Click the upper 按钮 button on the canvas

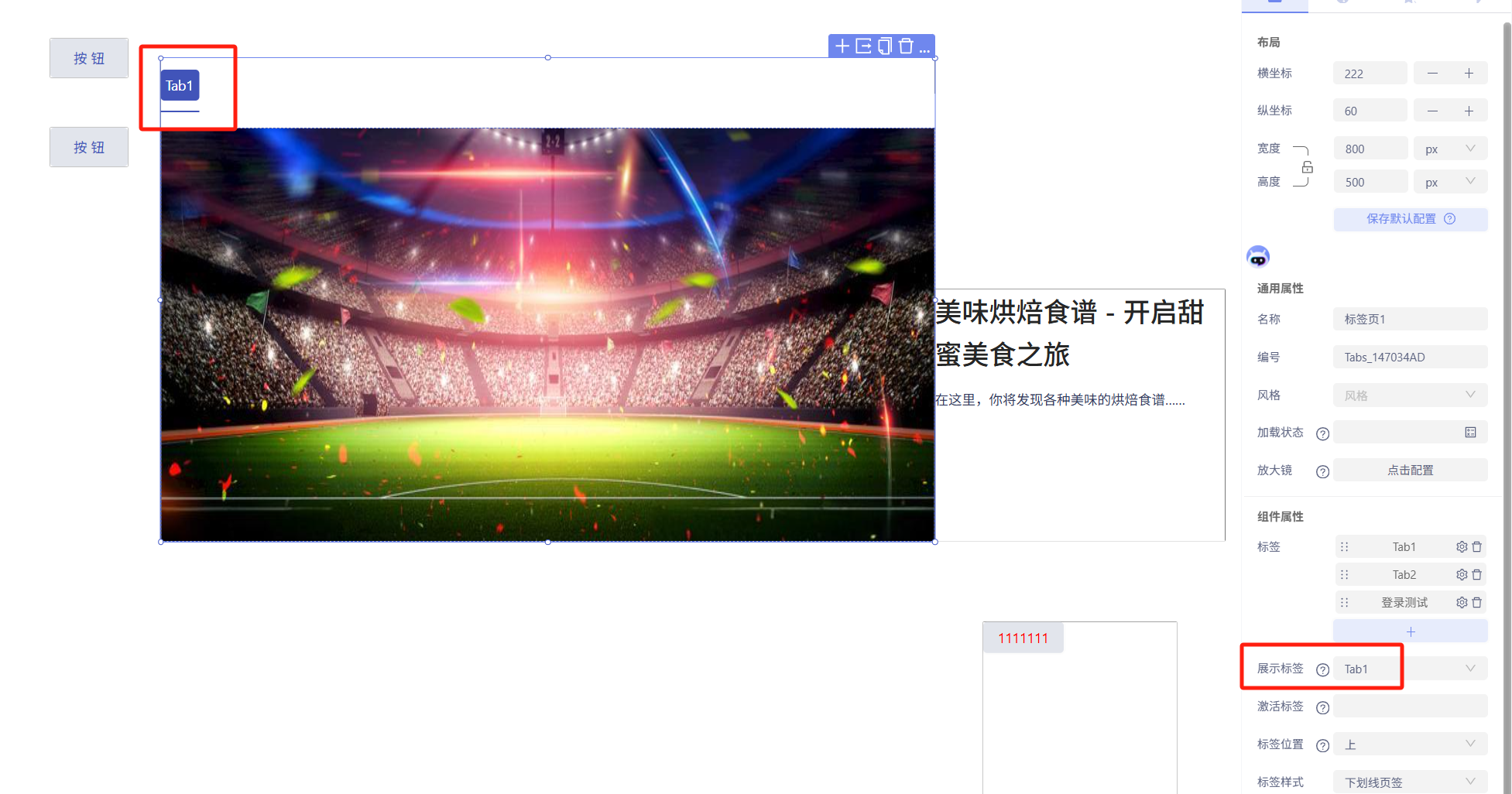click(x=89, y=58)
